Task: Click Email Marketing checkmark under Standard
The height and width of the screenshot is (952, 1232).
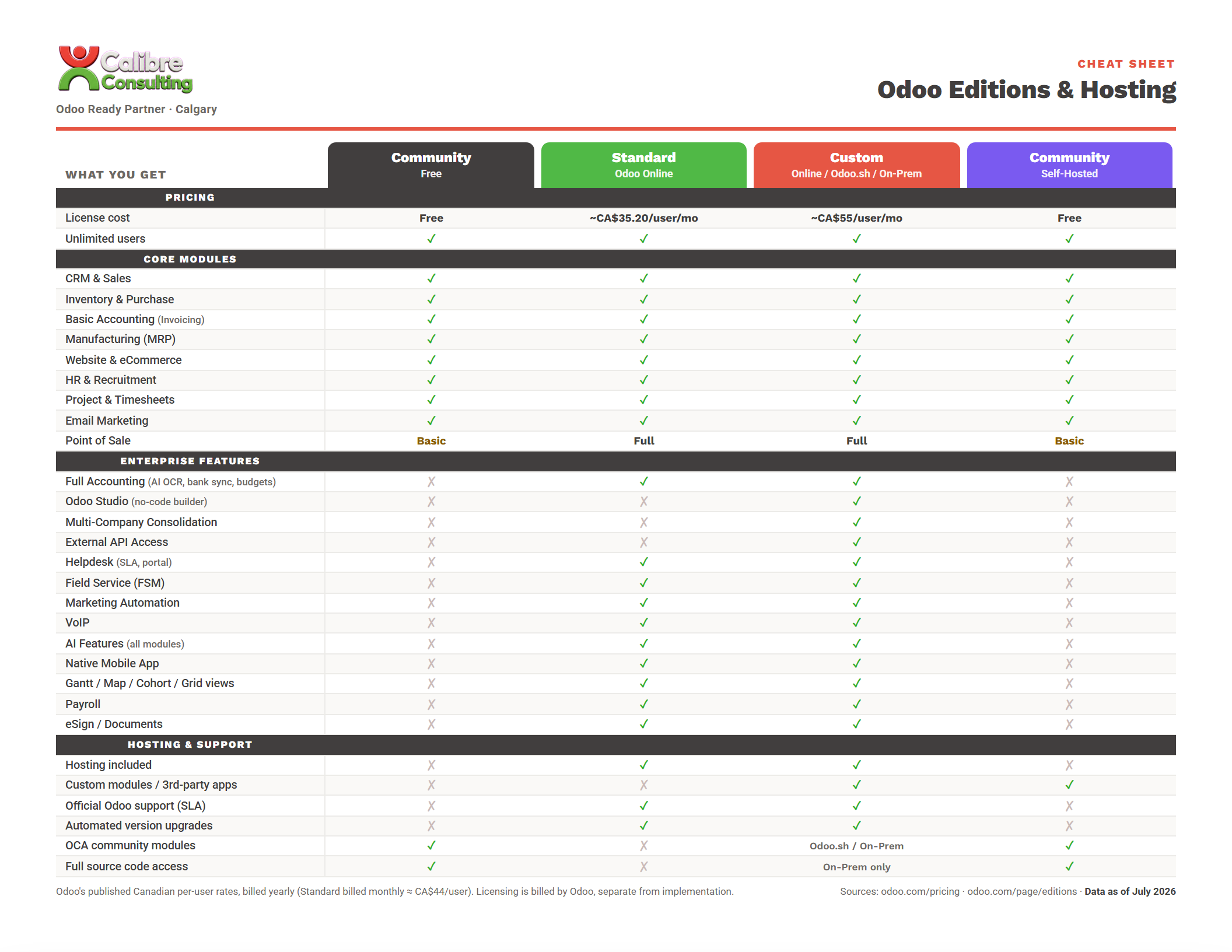Action: tap(643, 421)
